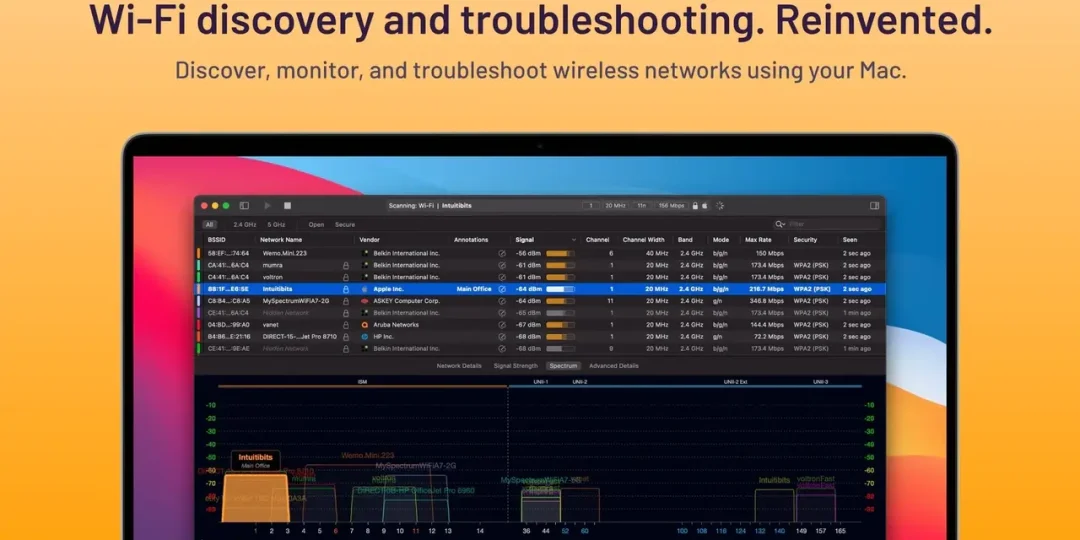Click the lock icon in the mumra row
Viewport: 1080px width, 540px height.
point(346,265)
